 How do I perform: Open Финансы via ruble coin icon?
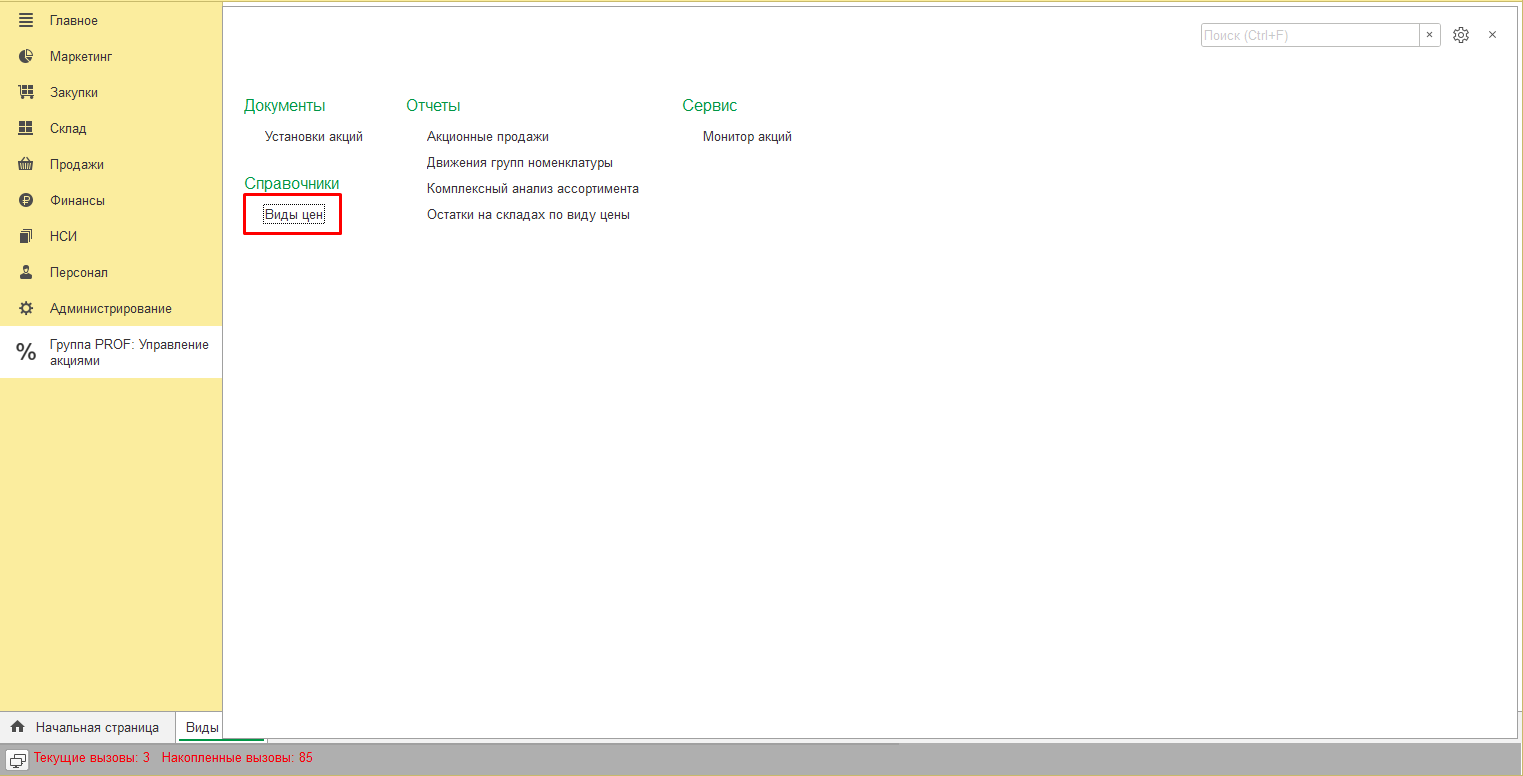[x=27, y=201]
